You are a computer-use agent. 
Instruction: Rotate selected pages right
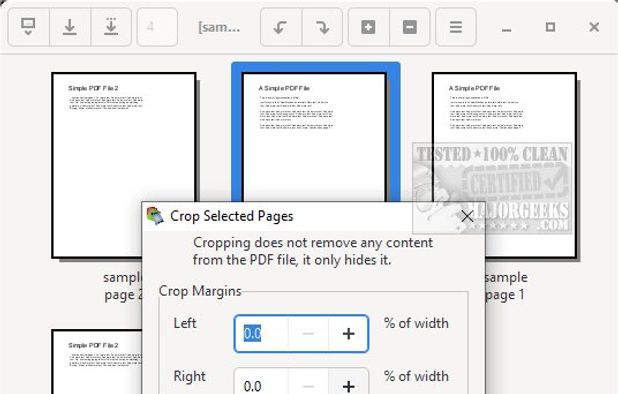pyautogui.click(x=322, y=27)
